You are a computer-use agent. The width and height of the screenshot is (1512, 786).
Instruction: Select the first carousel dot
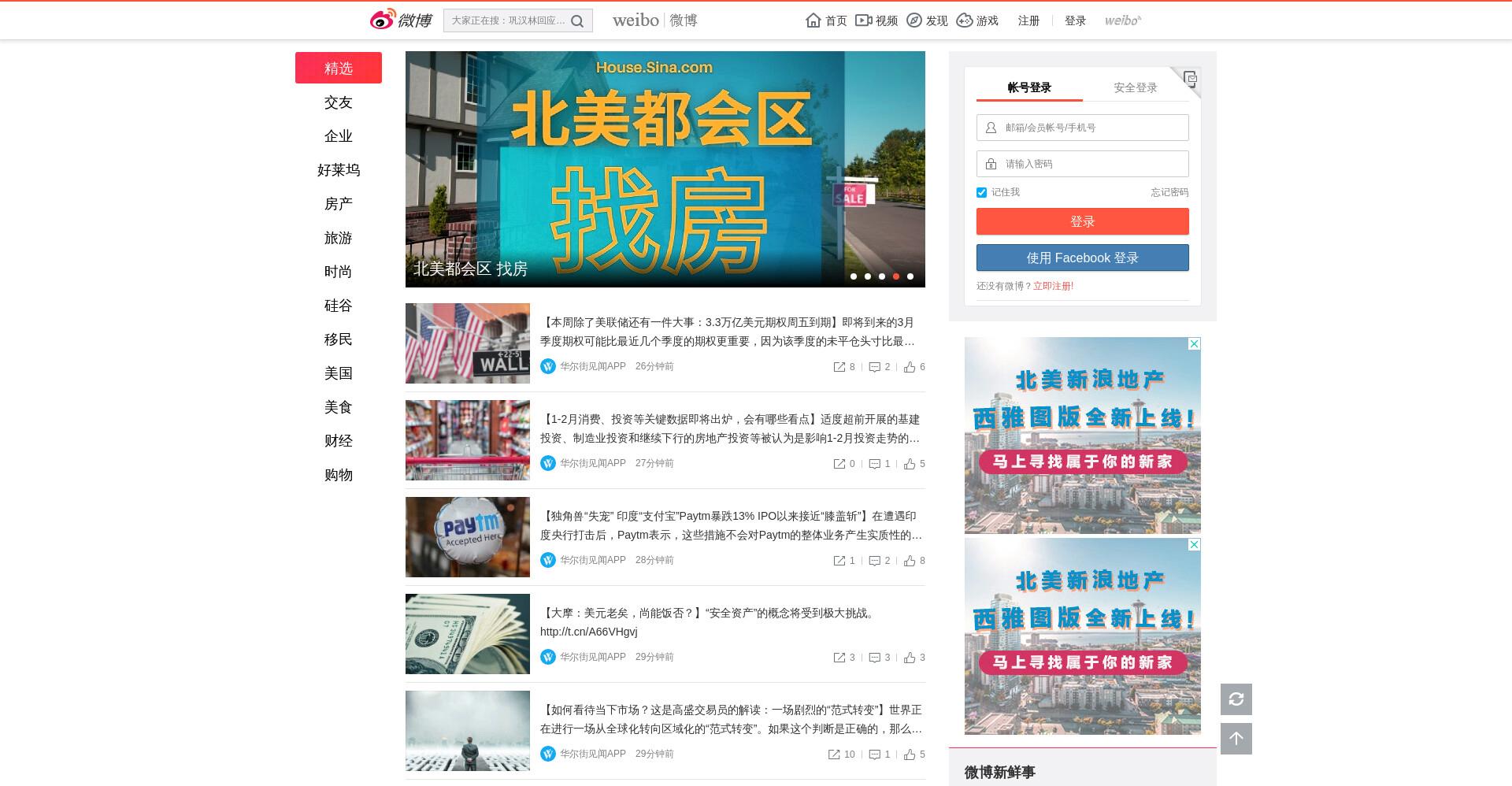[853, 276]
